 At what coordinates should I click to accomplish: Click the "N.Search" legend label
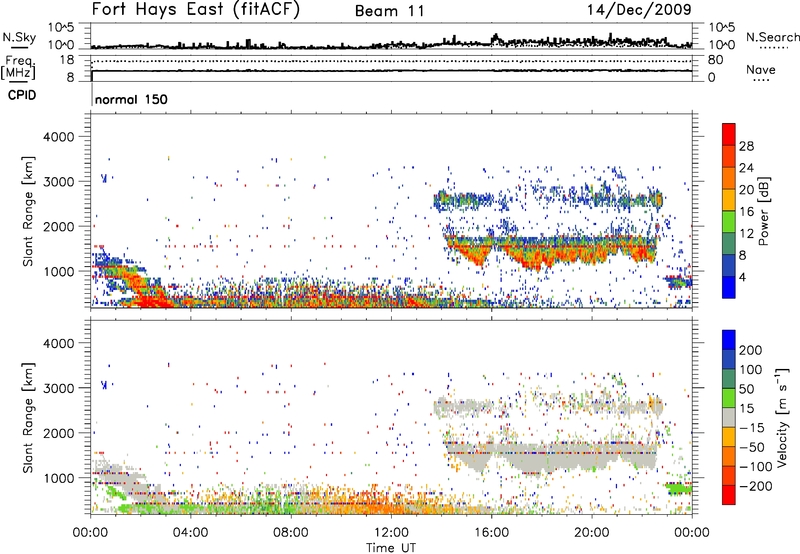coord(772,37)
